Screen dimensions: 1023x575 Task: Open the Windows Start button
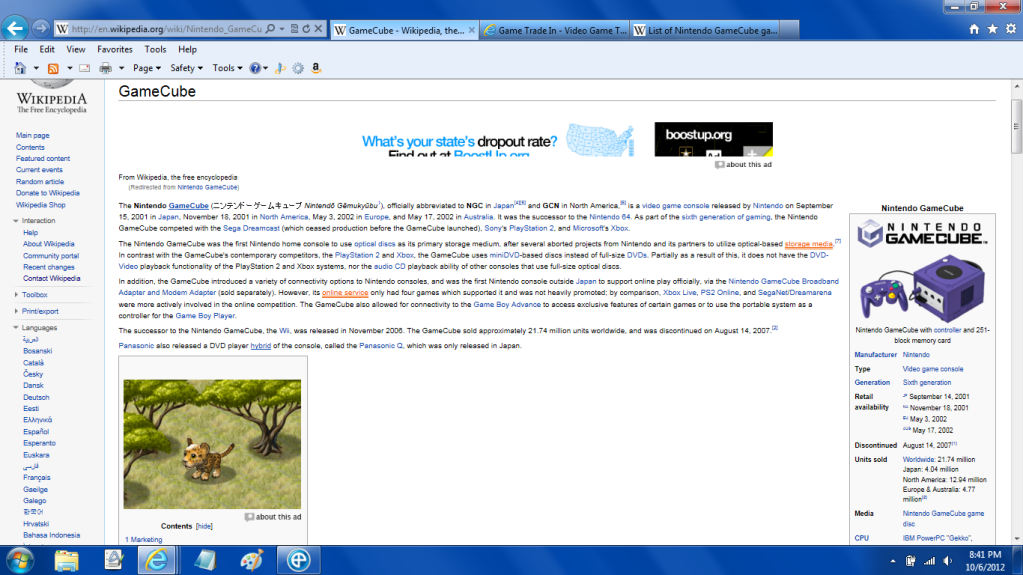pos(20,561)
